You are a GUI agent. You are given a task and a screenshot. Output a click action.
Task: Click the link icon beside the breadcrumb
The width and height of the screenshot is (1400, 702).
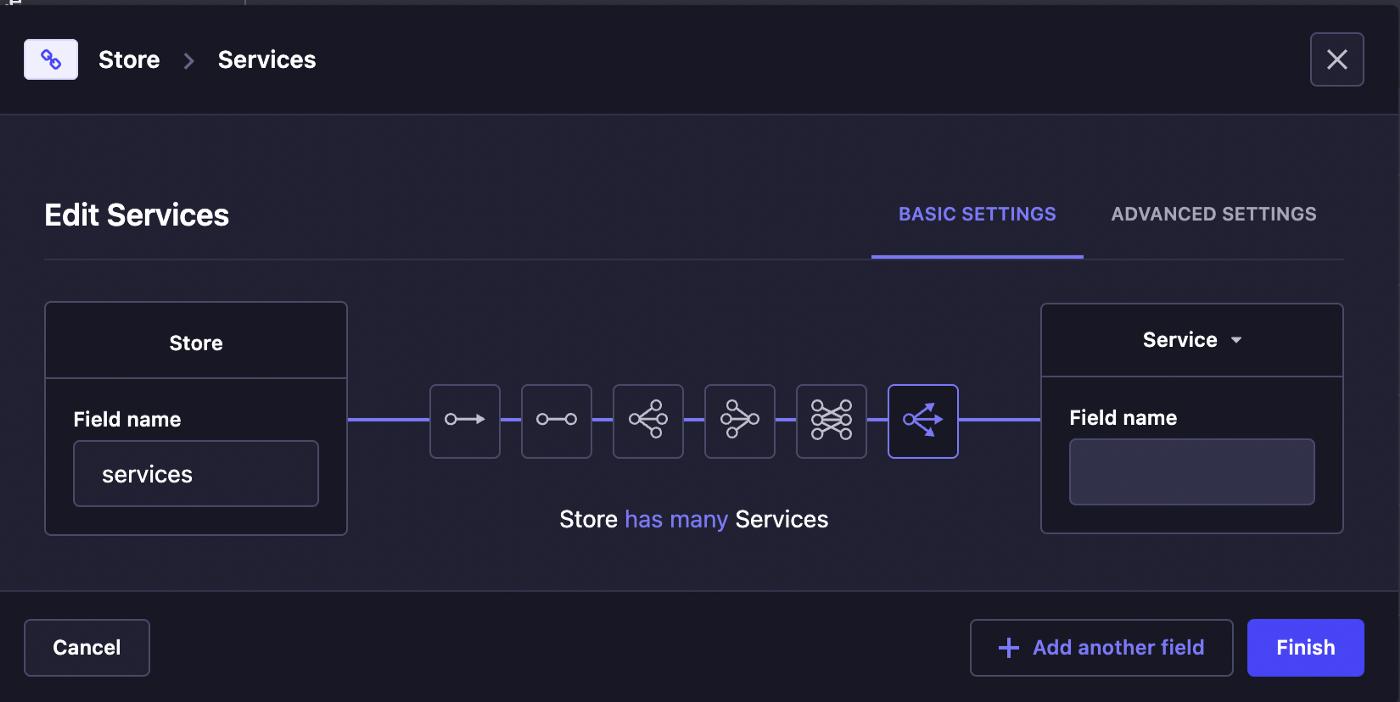point(50,59)
